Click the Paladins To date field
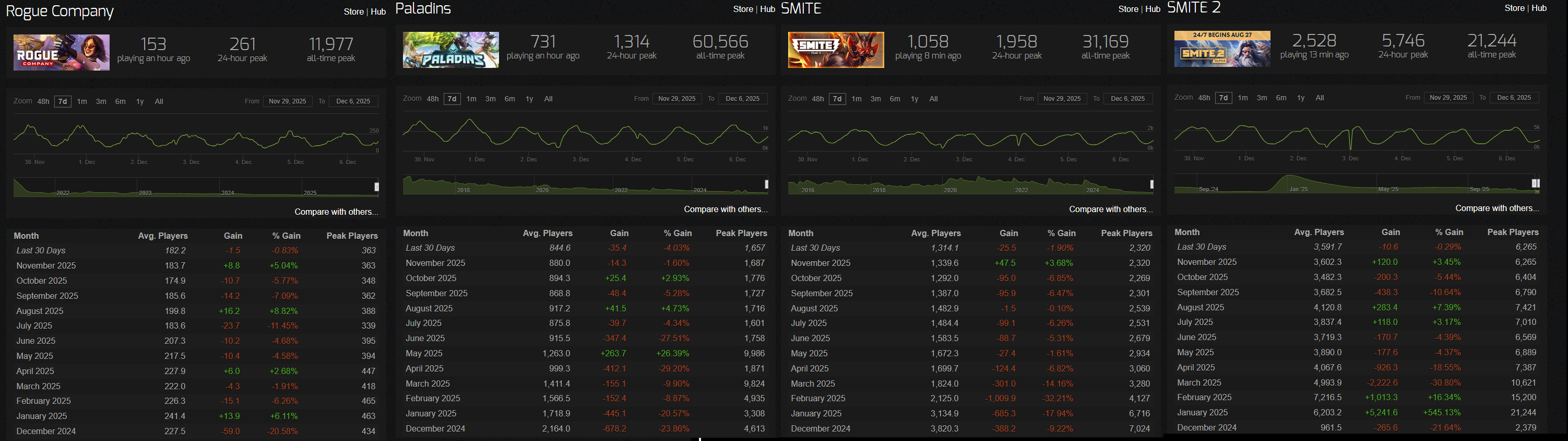Viewport: 1568px width, 441px height. 743,99
